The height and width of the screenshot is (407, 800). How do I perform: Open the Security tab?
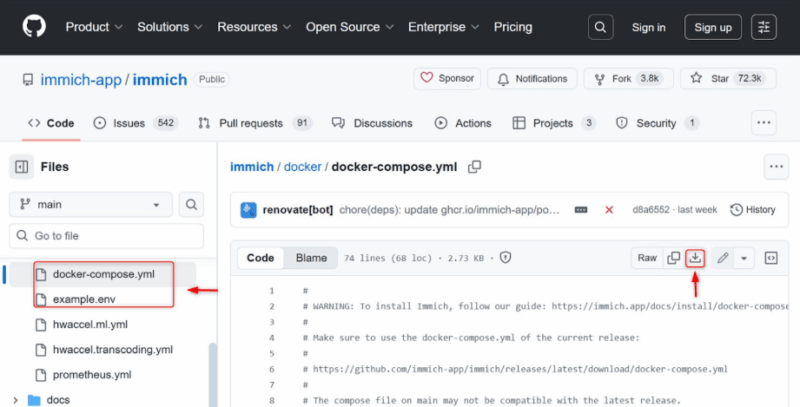click(x=657, y=123)
